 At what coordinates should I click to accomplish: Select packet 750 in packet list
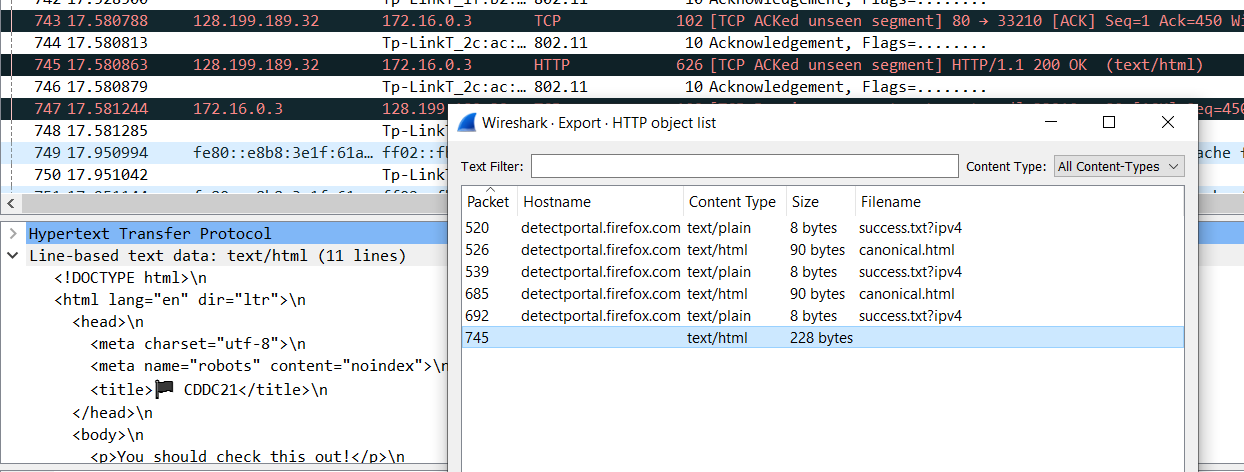[x=225, y=174]
